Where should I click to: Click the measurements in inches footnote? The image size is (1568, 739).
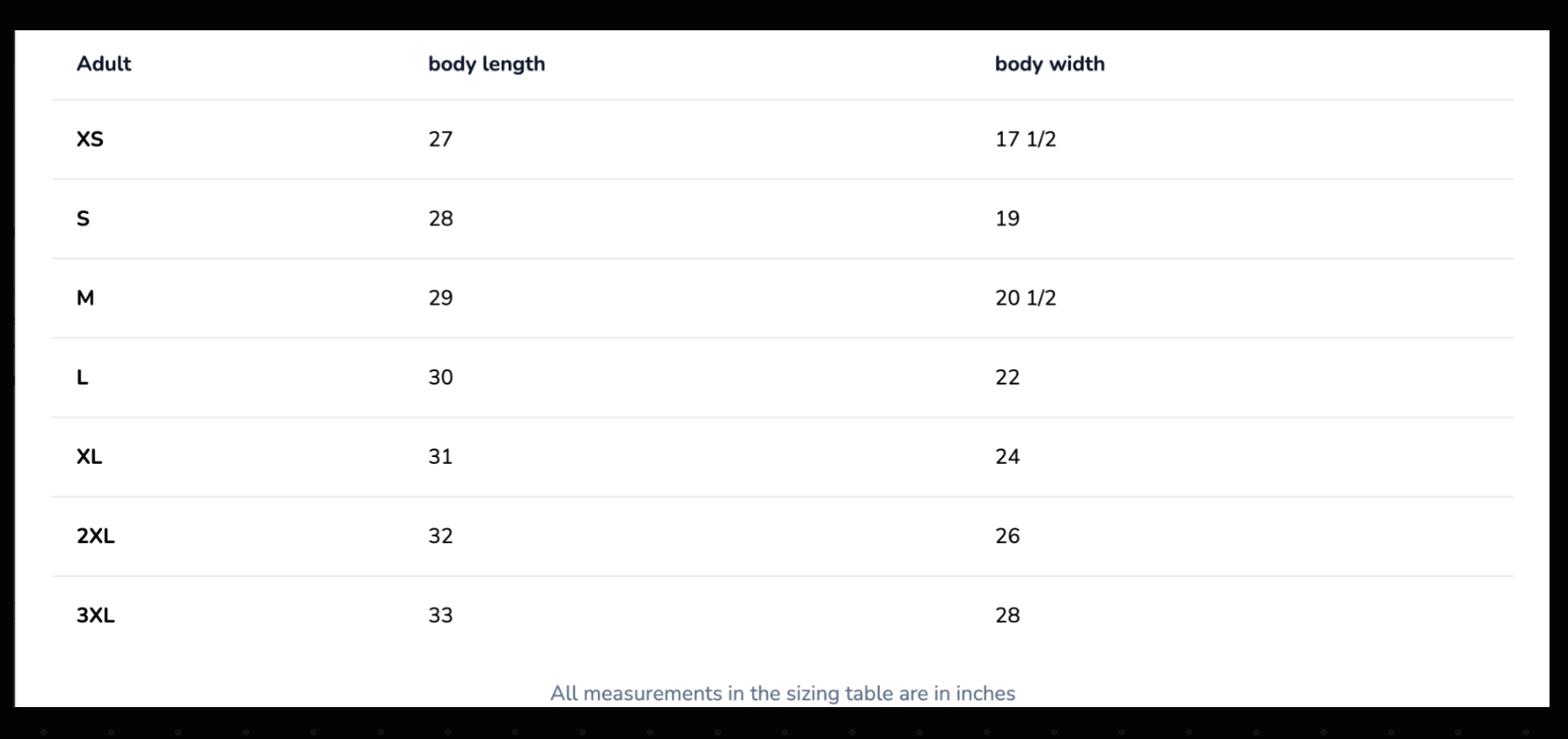(782, 694)
